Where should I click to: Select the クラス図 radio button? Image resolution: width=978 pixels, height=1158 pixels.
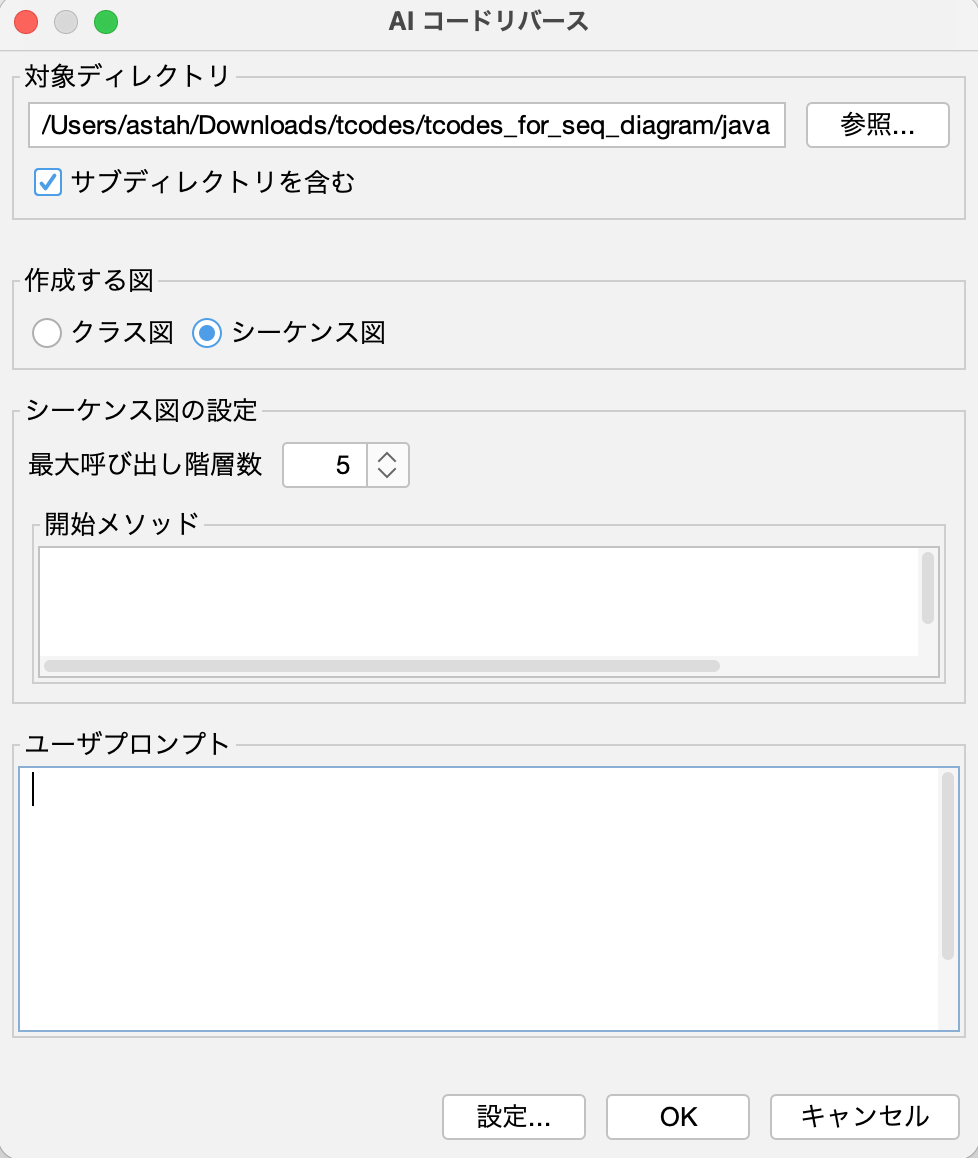[47, 333]
